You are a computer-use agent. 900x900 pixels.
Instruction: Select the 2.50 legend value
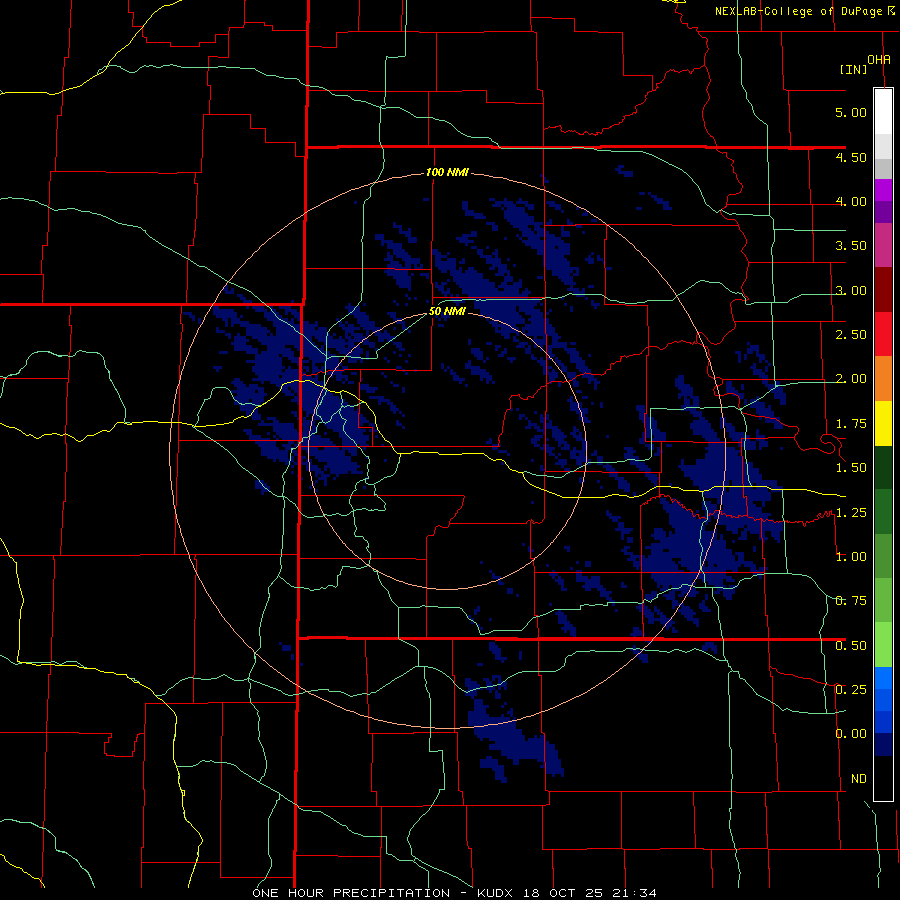pyautogui.click(x=851, y=335)
